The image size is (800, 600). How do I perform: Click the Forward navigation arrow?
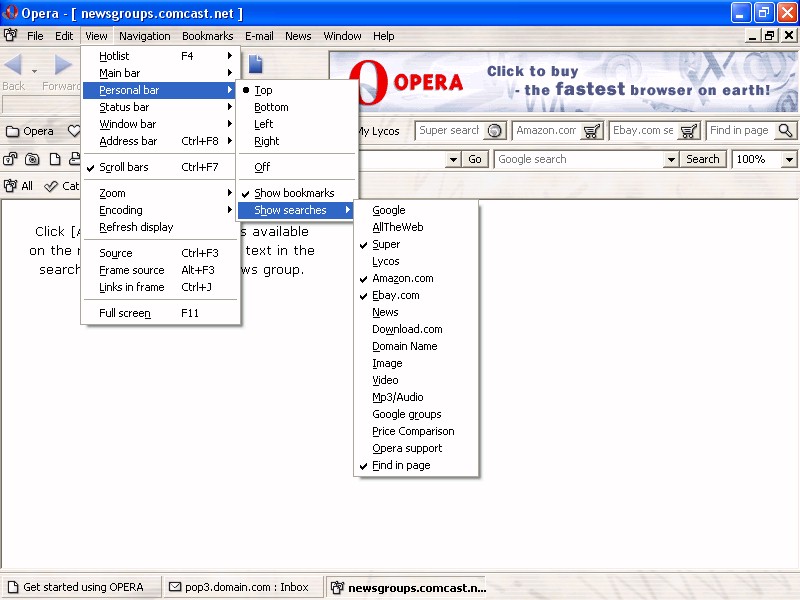[x=63, y=66]
